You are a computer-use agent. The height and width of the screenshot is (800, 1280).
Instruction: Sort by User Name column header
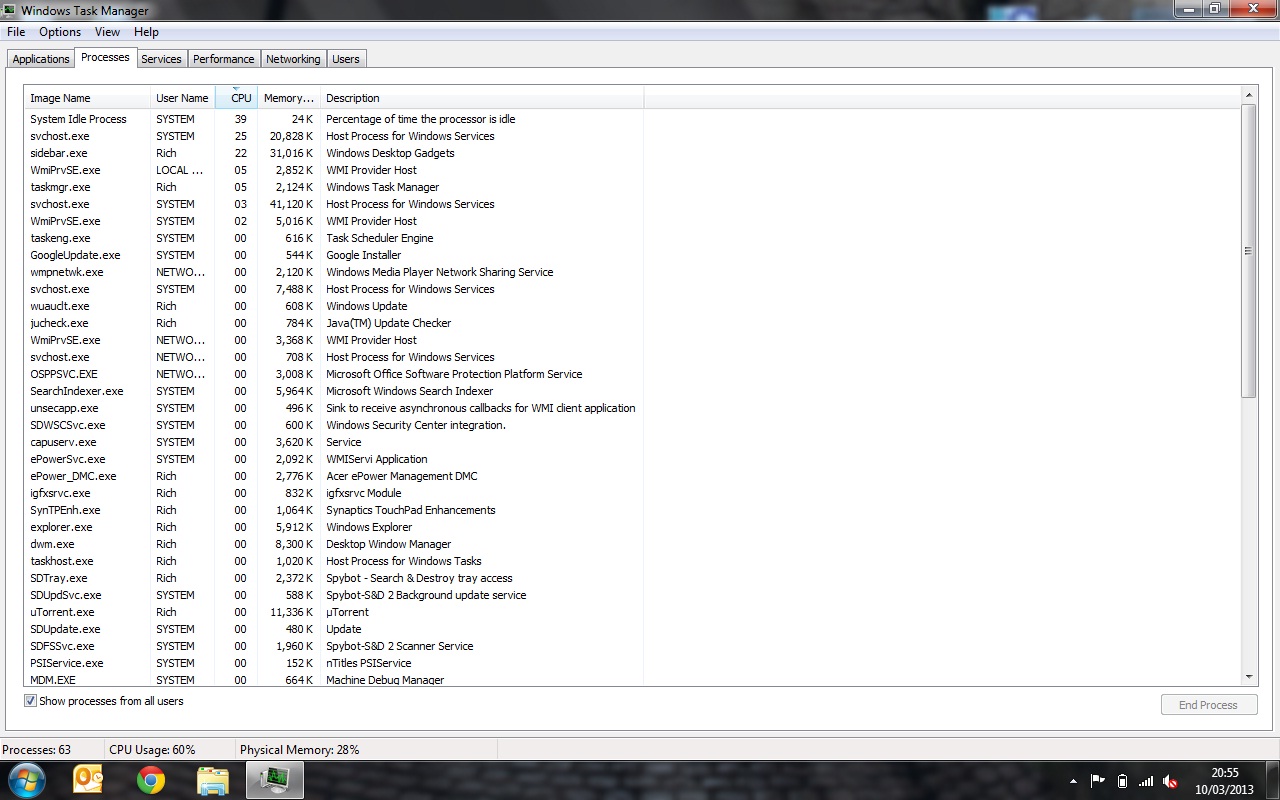click(x=182, y=98)
